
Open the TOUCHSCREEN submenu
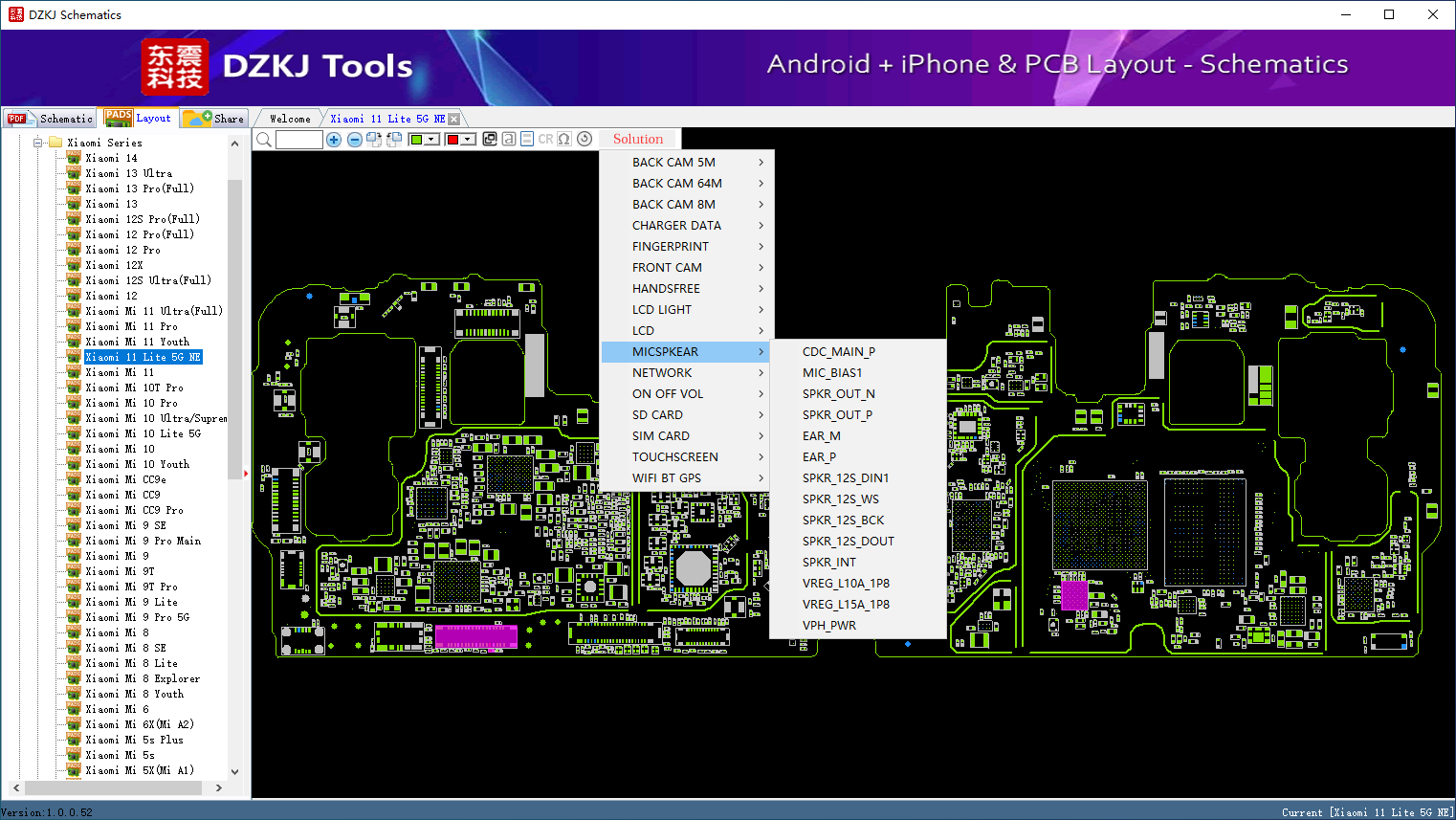686,457
